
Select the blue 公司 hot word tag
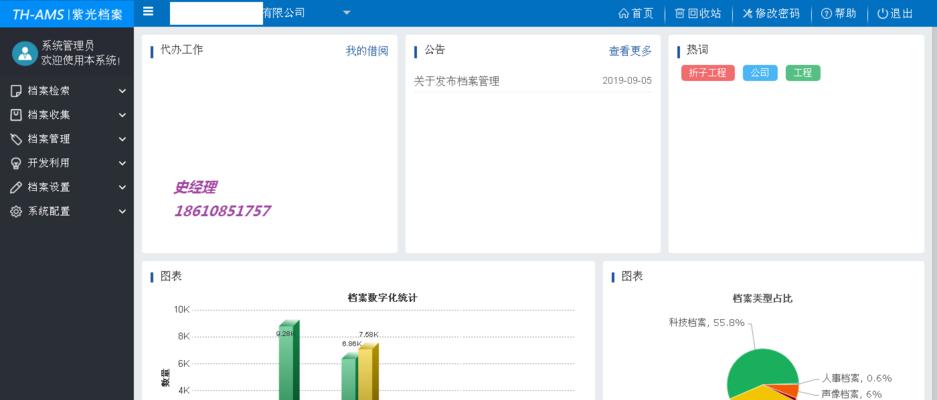(760, 73)
